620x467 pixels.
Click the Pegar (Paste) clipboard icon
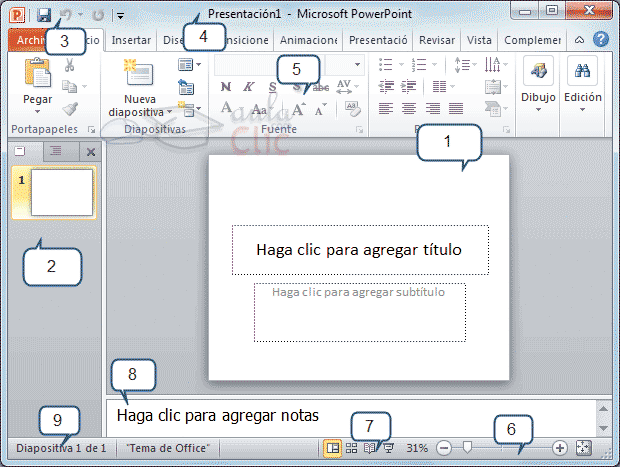tap(38, 73)
